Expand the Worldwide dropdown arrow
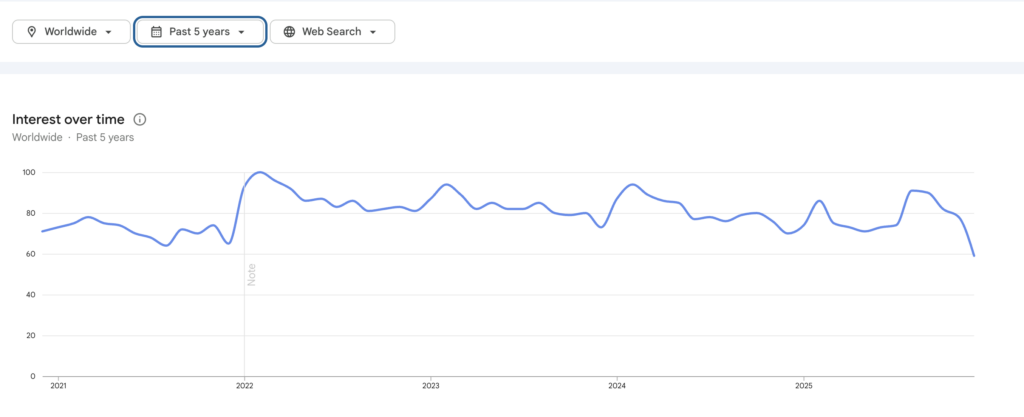 coord(109,32)
